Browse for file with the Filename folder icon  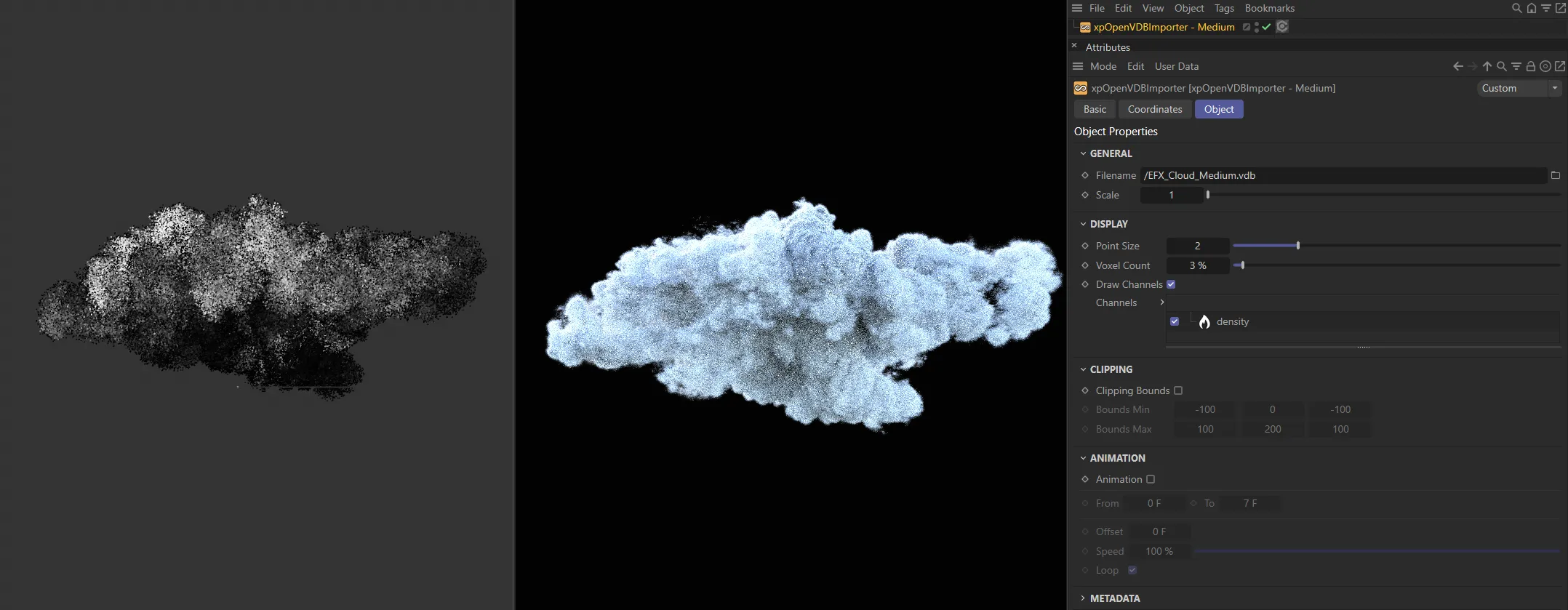[1556, 175]
